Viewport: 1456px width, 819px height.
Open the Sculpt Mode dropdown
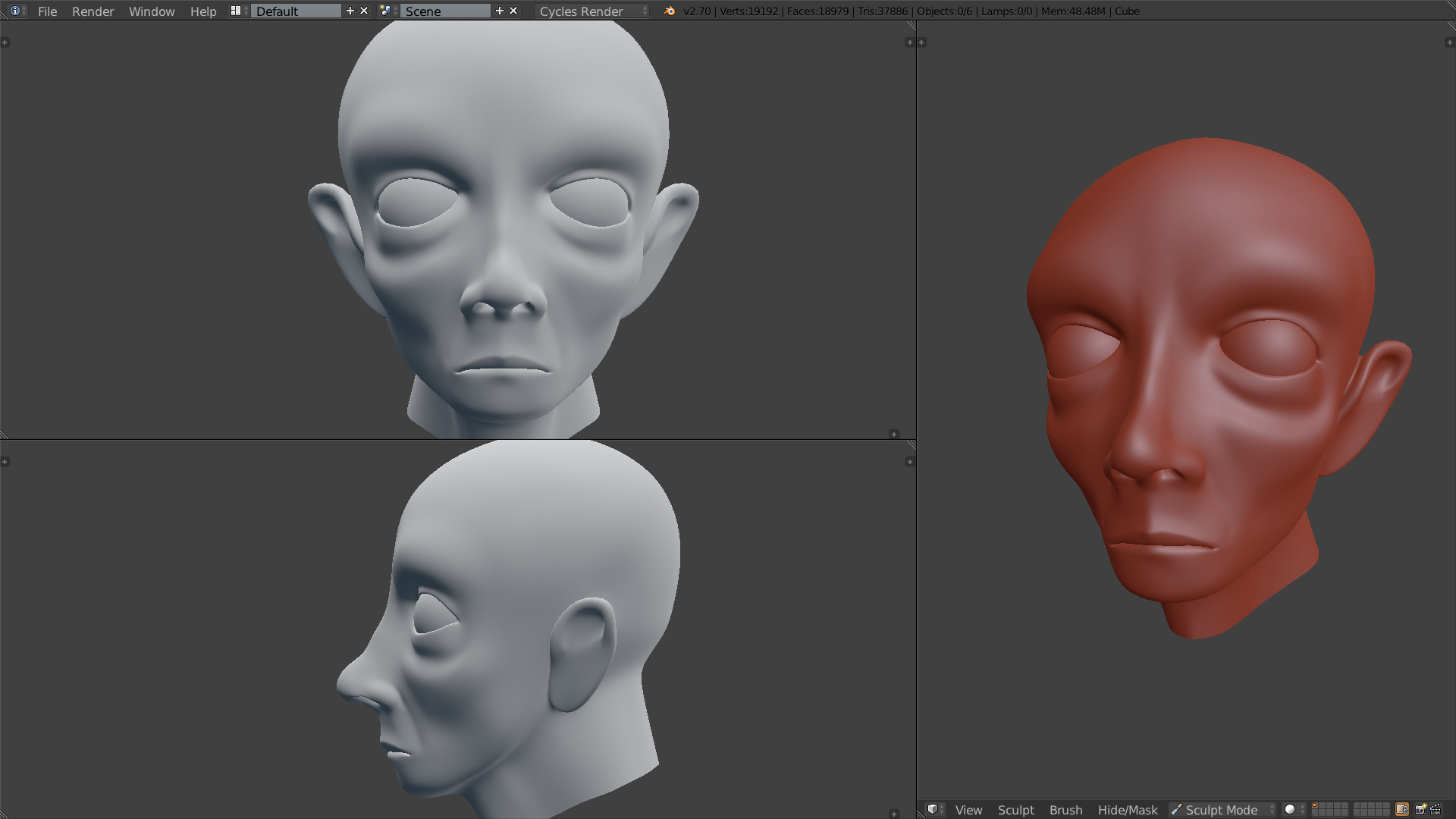click(x=1222, y=810)
